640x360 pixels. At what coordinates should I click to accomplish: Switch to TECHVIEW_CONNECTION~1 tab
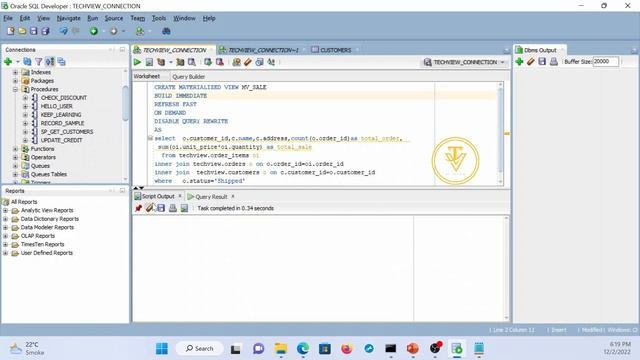263,50
